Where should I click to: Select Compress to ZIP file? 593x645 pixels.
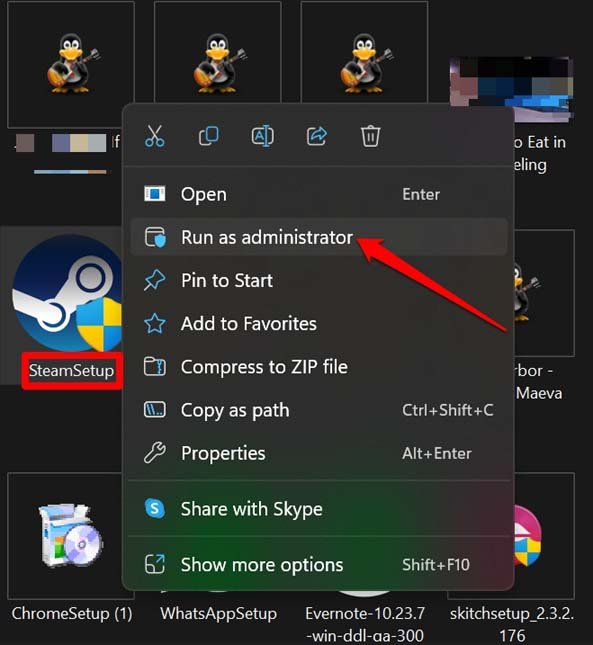point(319,367)
